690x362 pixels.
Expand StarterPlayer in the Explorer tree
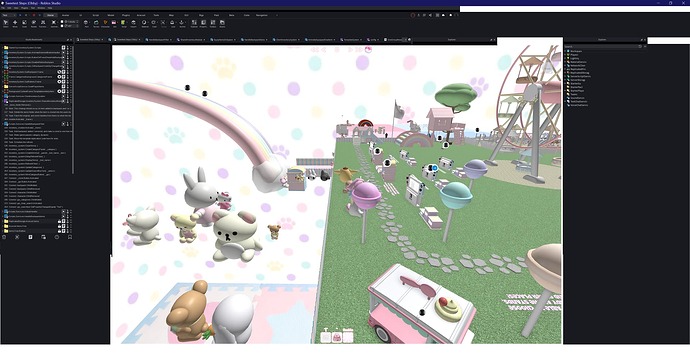coord(565,91)
